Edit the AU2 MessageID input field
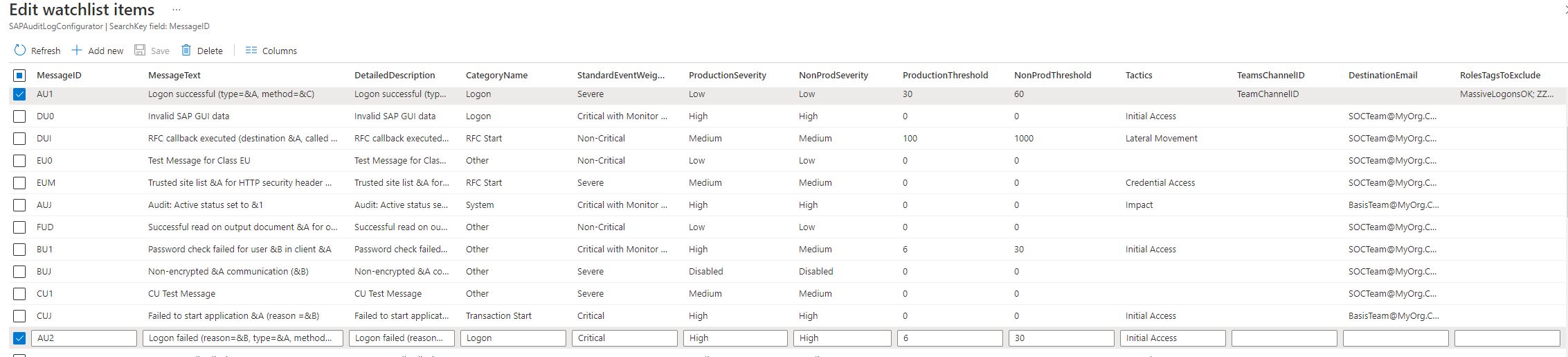Image resolution: width=1568 pixels, height=357 pixels. click(84, 338)
